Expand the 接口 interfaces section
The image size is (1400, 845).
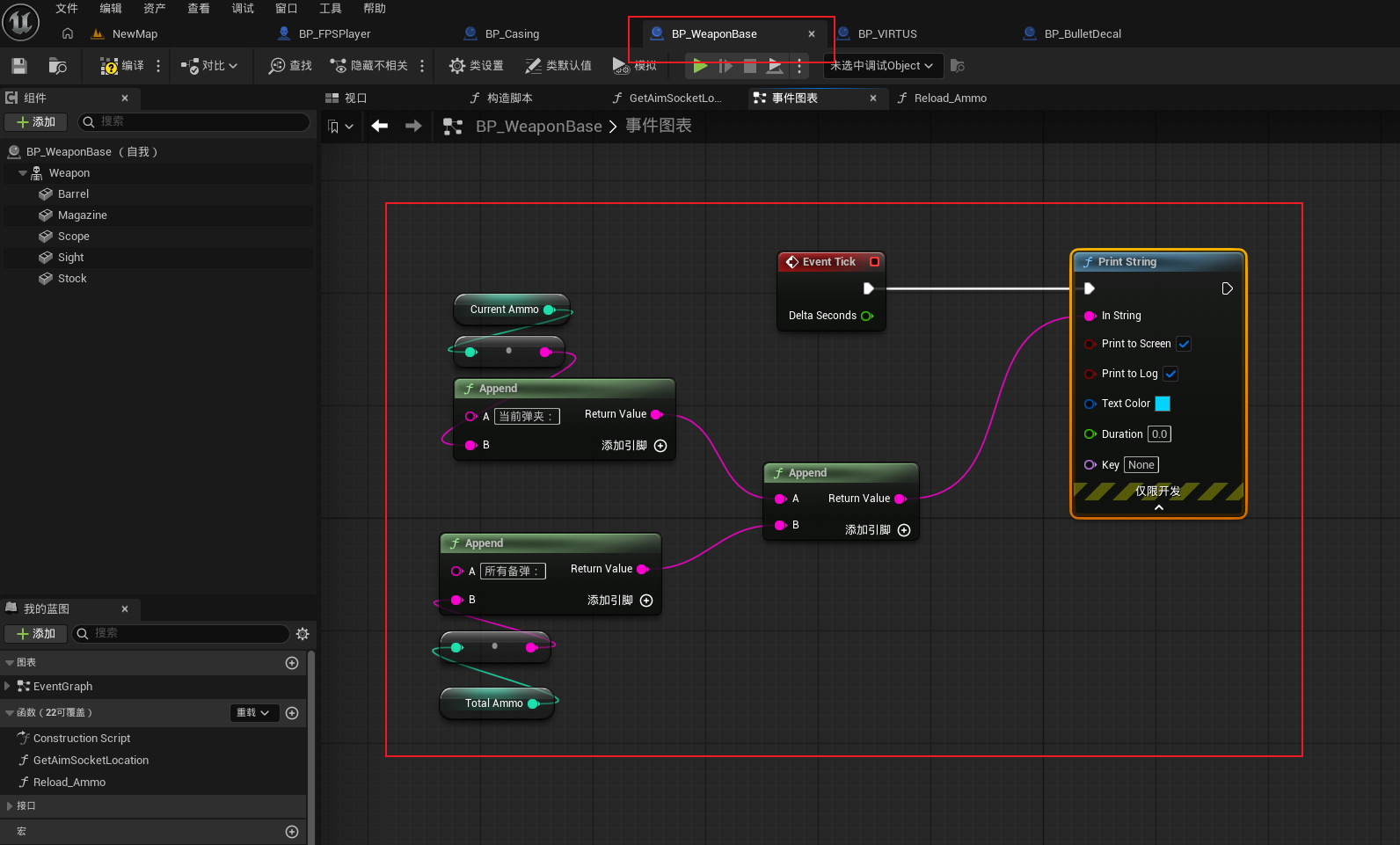(10, 805)
